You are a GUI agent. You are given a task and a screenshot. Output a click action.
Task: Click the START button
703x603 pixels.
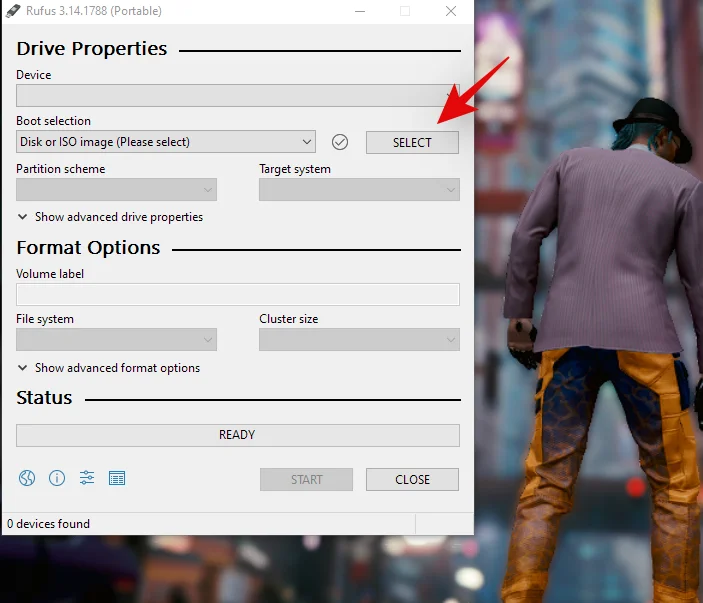(306, 480)
